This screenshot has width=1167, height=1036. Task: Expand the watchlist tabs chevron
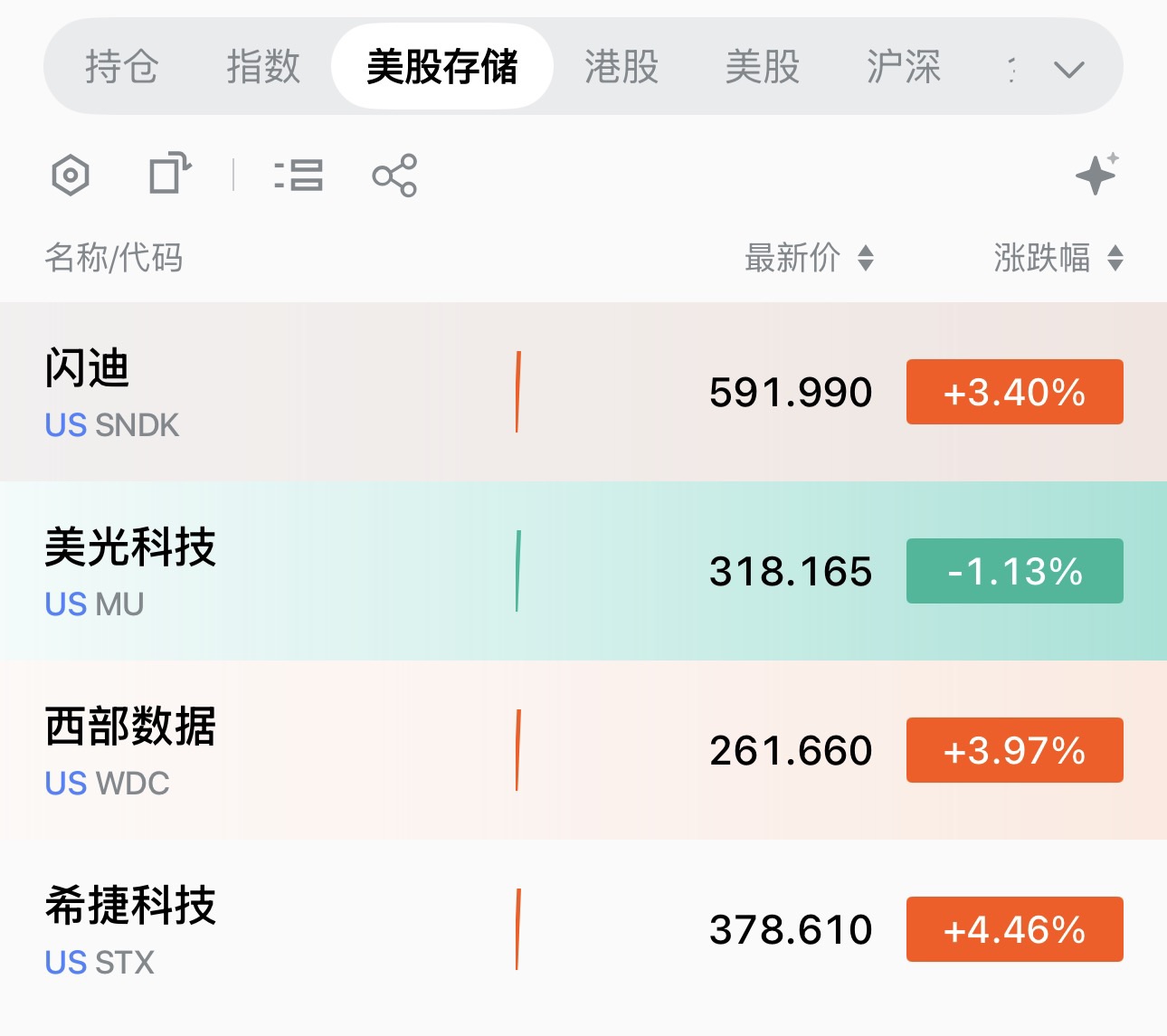1069,69
